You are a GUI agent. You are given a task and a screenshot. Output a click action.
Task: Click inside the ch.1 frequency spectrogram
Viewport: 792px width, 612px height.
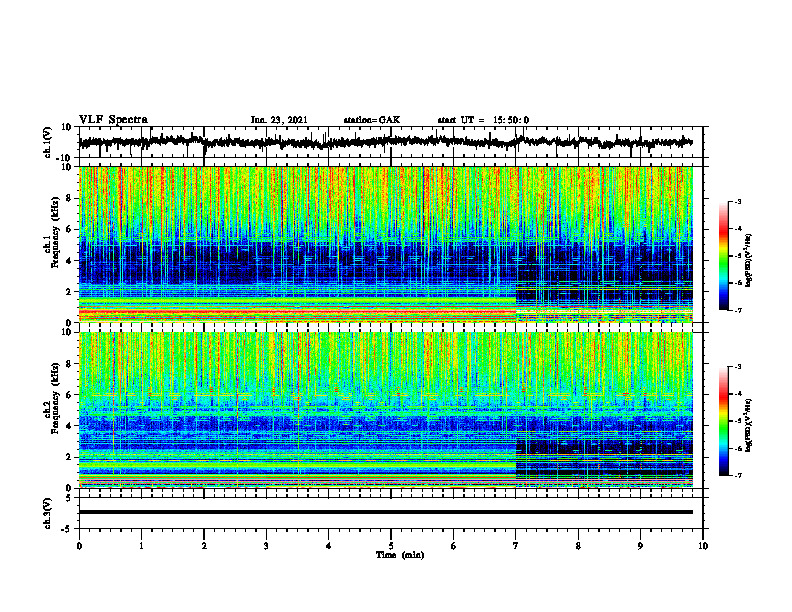coord(386,244)
